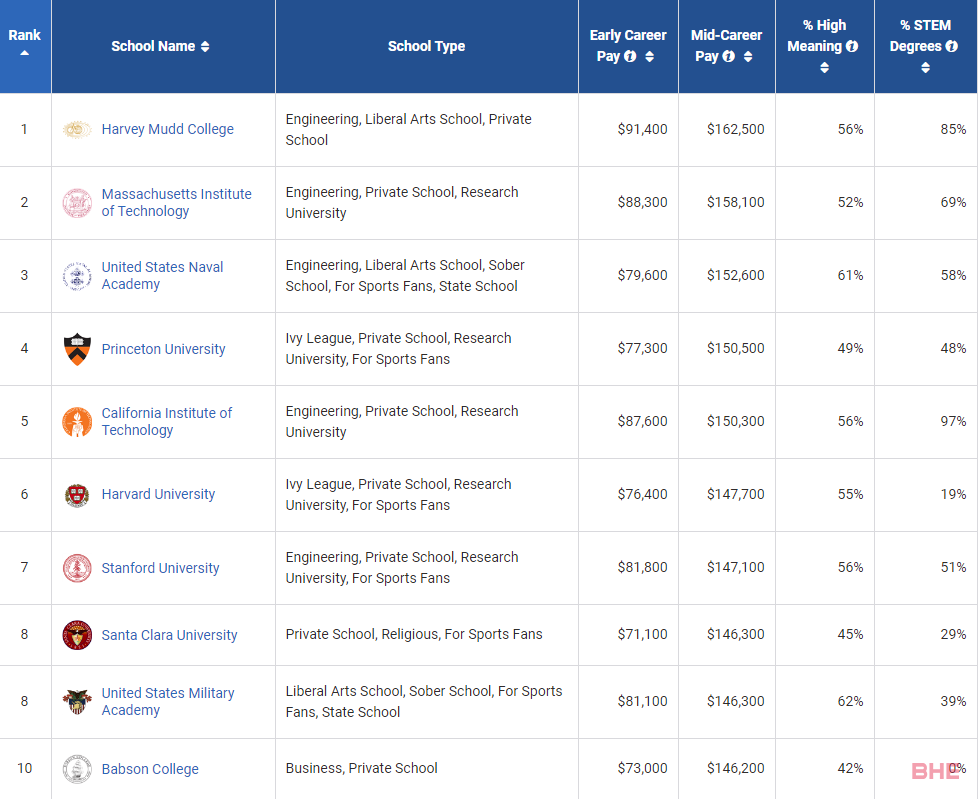The image size is (979, 799).
Task: Click the Princeton University shield icon
Action: 77,349
